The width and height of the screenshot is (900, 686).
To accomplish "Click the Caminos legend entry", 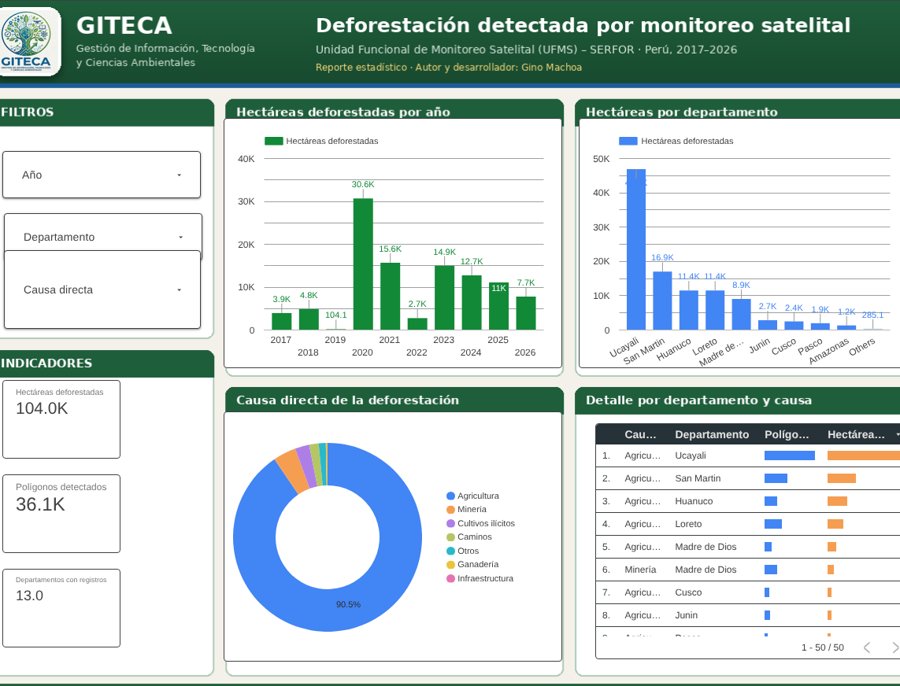I will coord(470,537).
